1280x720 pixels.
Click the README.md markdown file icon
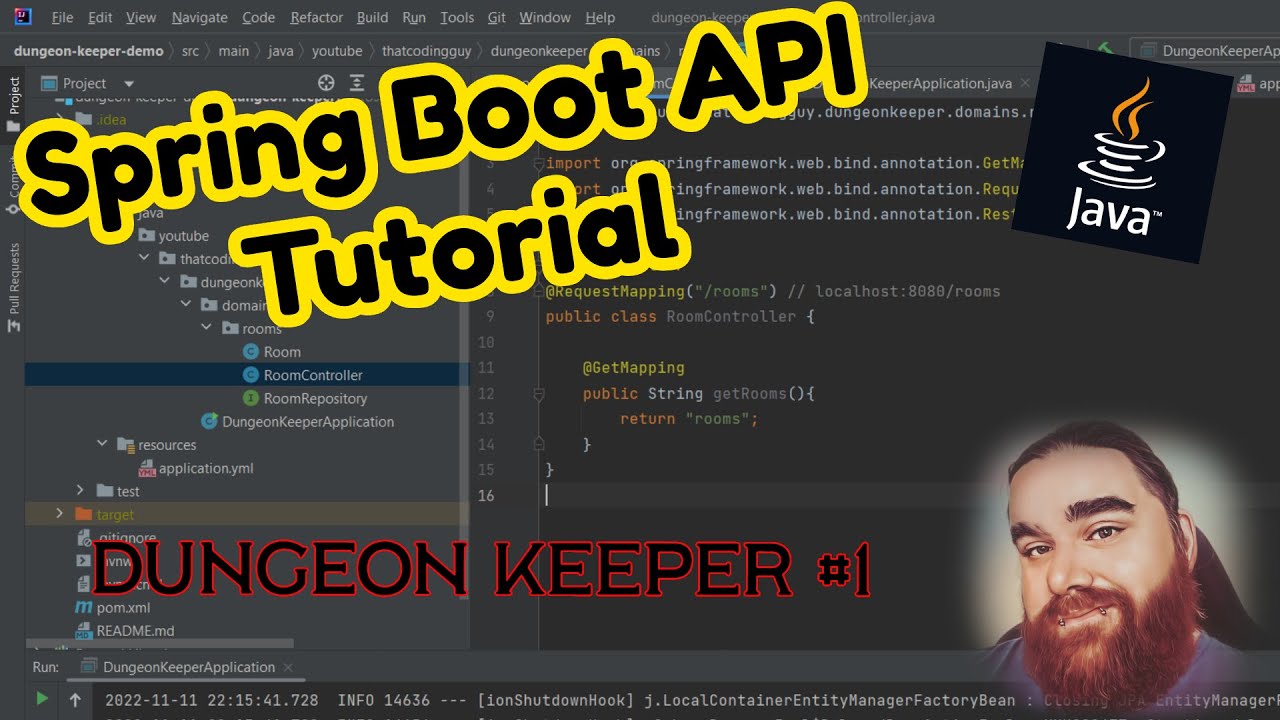pos(85,631)
